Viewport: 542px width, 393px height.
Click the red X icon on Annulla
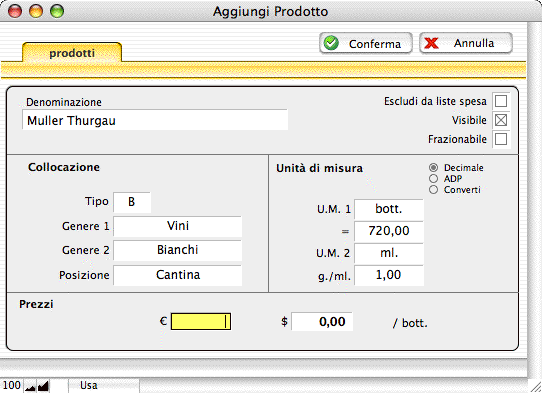[431, 43]
